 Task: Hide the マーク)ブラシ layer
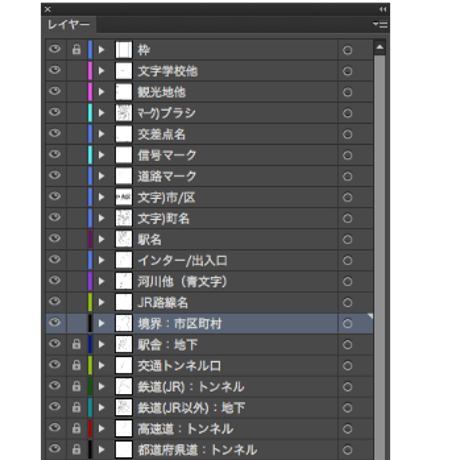[55, 112]
